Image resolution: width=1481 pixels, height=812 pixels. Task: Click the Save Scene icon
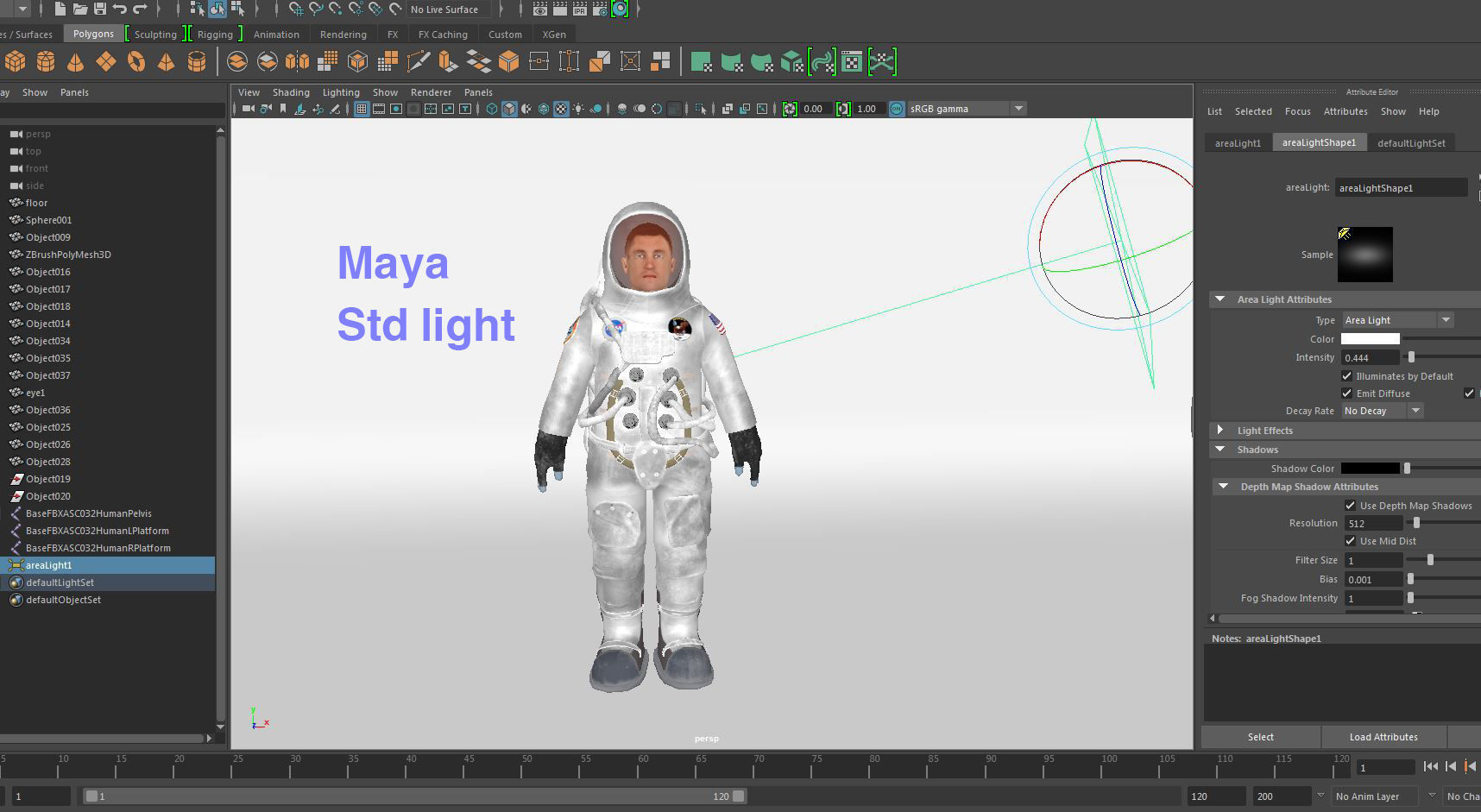[x=99, y=9]
